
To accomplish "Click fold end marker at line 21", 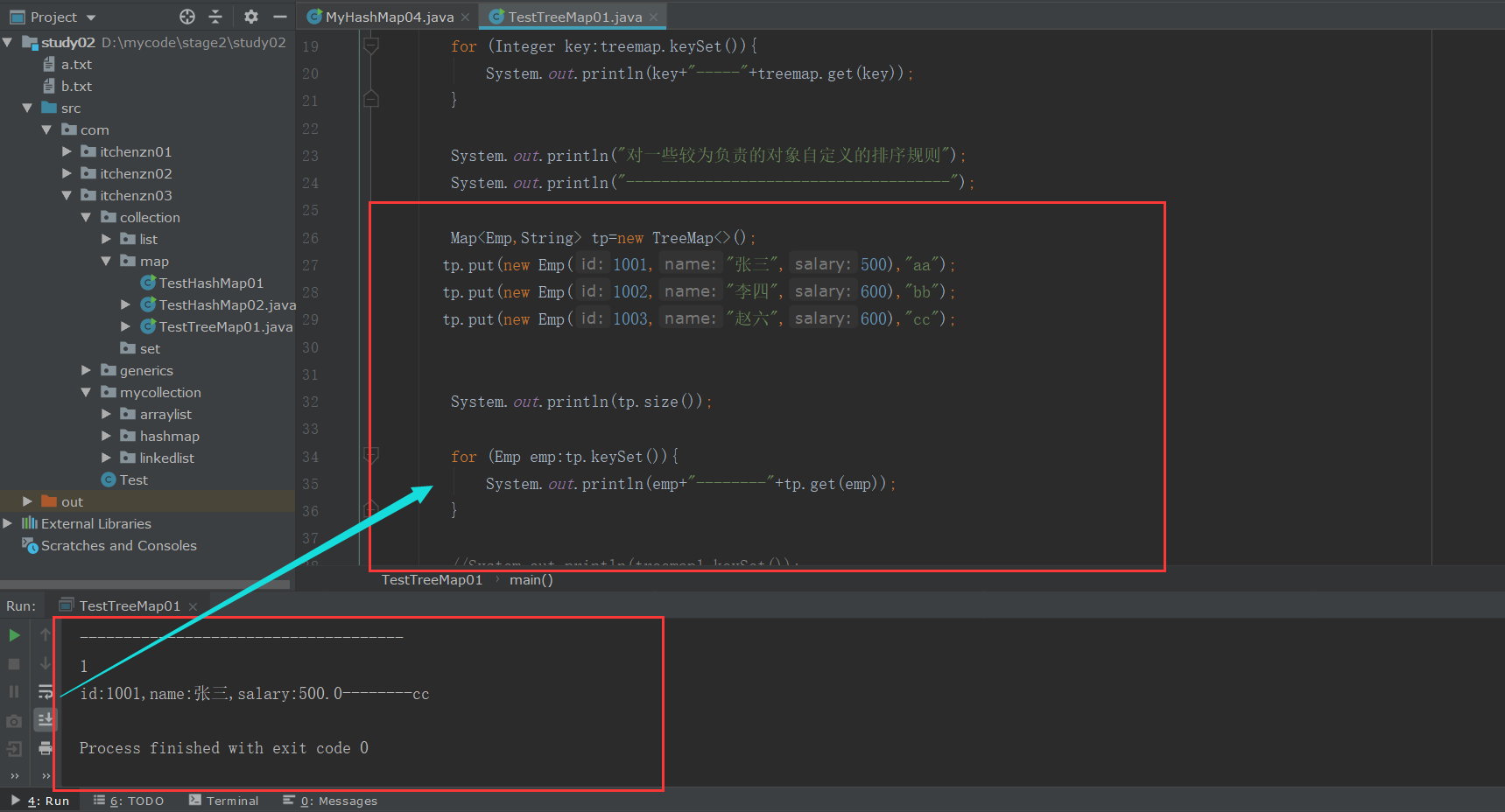I will click(x=371, y=99).
